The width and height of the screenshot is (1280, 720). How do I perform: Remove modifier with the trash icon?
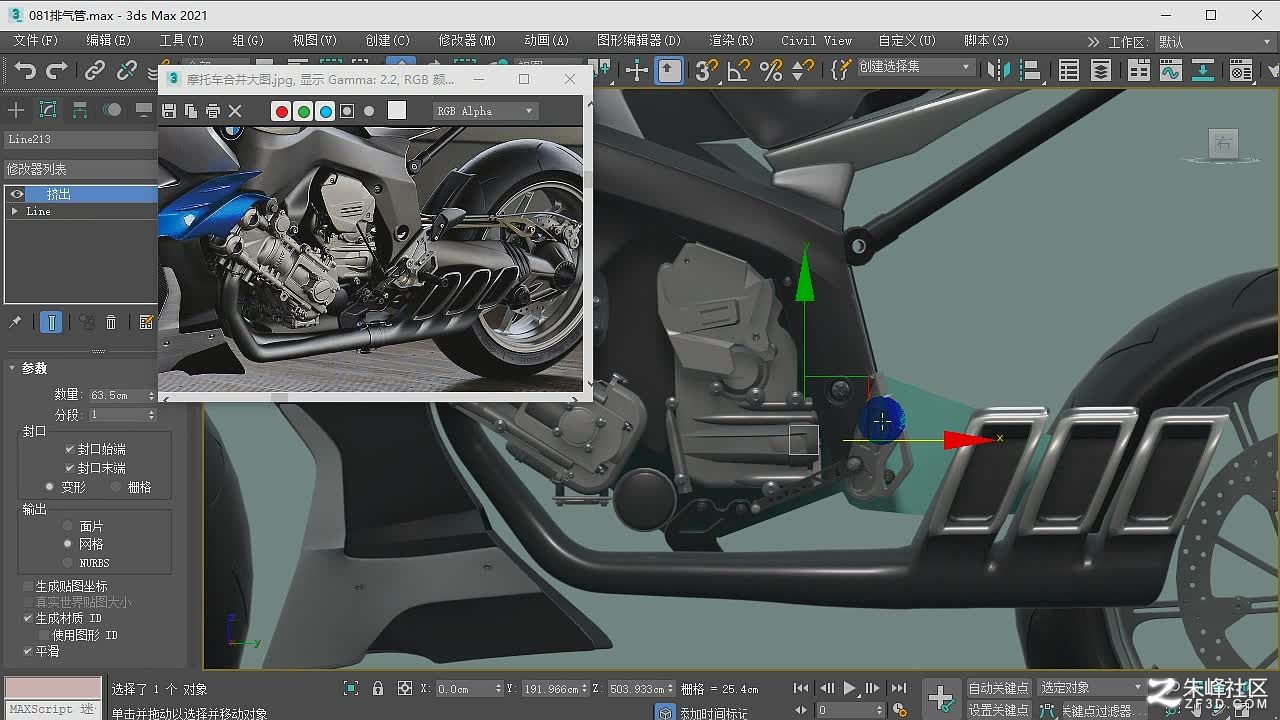click(x=111, y=322)
